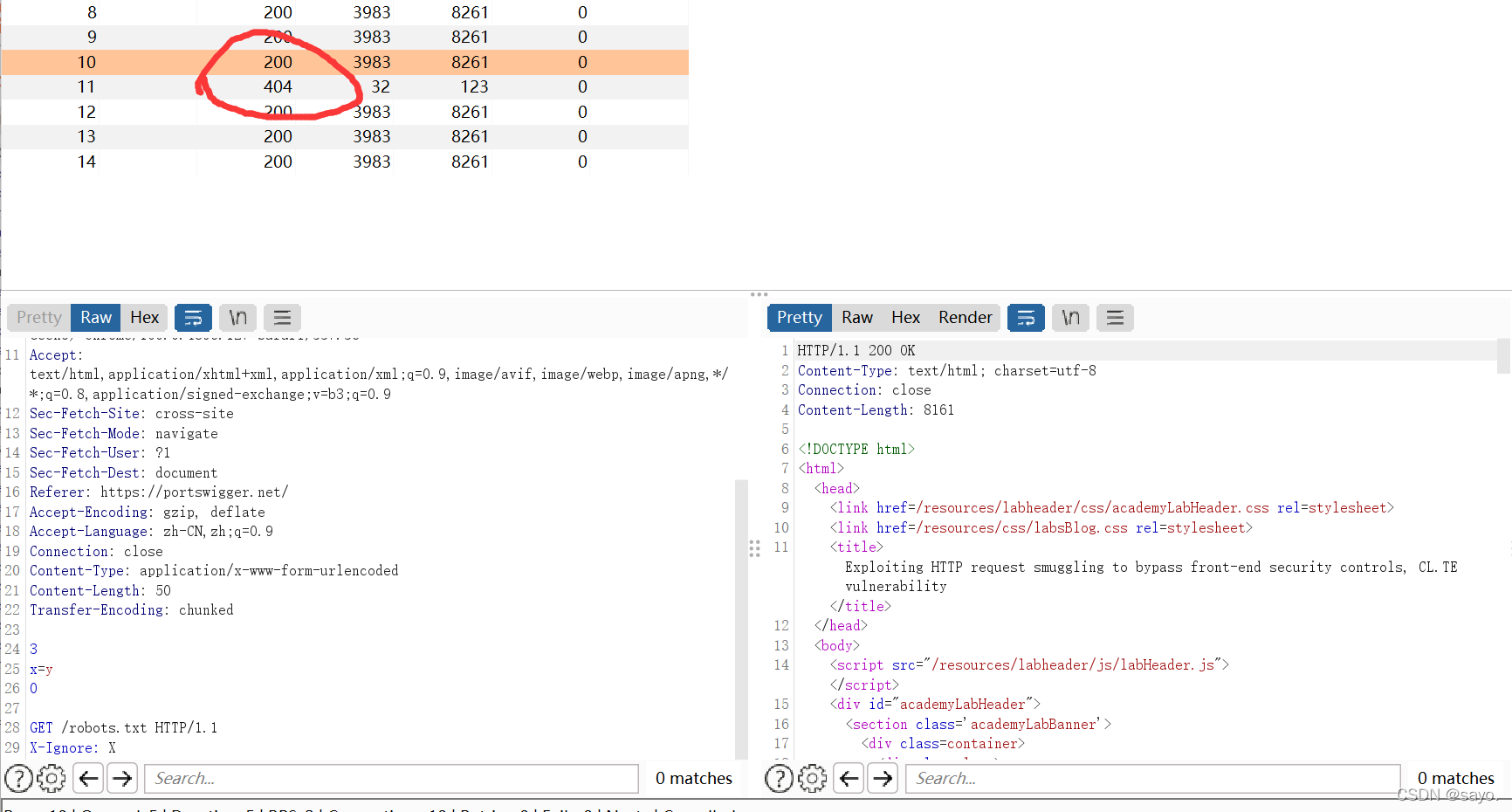Image resolution: width=1512 pixels, height=812 pixels.
Task: Switch response view to Raw tab
Action: [x=857, y=318]
